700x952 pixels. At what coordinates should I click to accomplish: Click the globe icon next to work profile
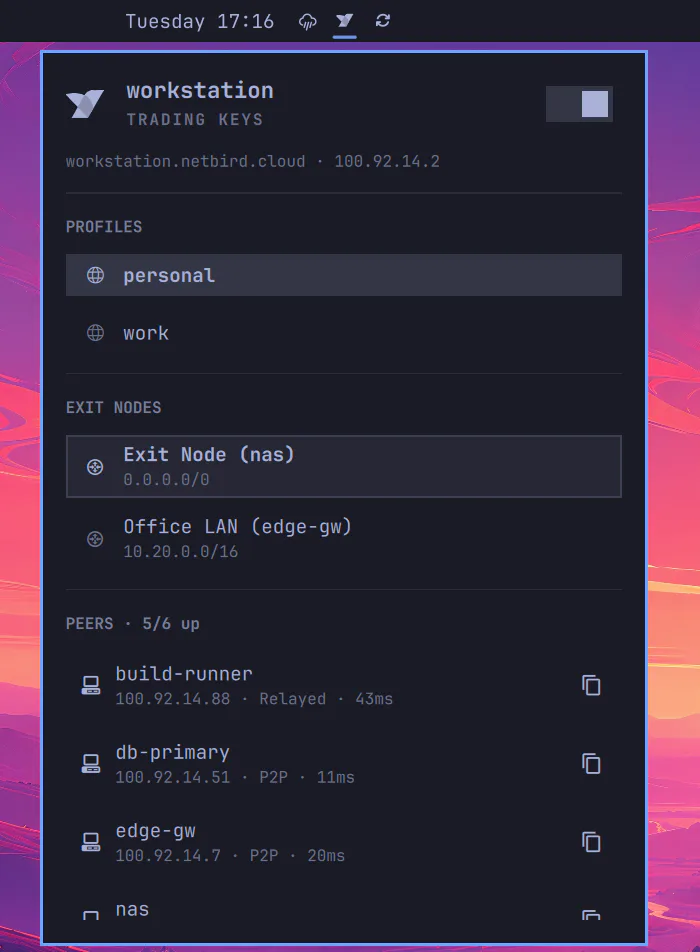pos(95,333)
